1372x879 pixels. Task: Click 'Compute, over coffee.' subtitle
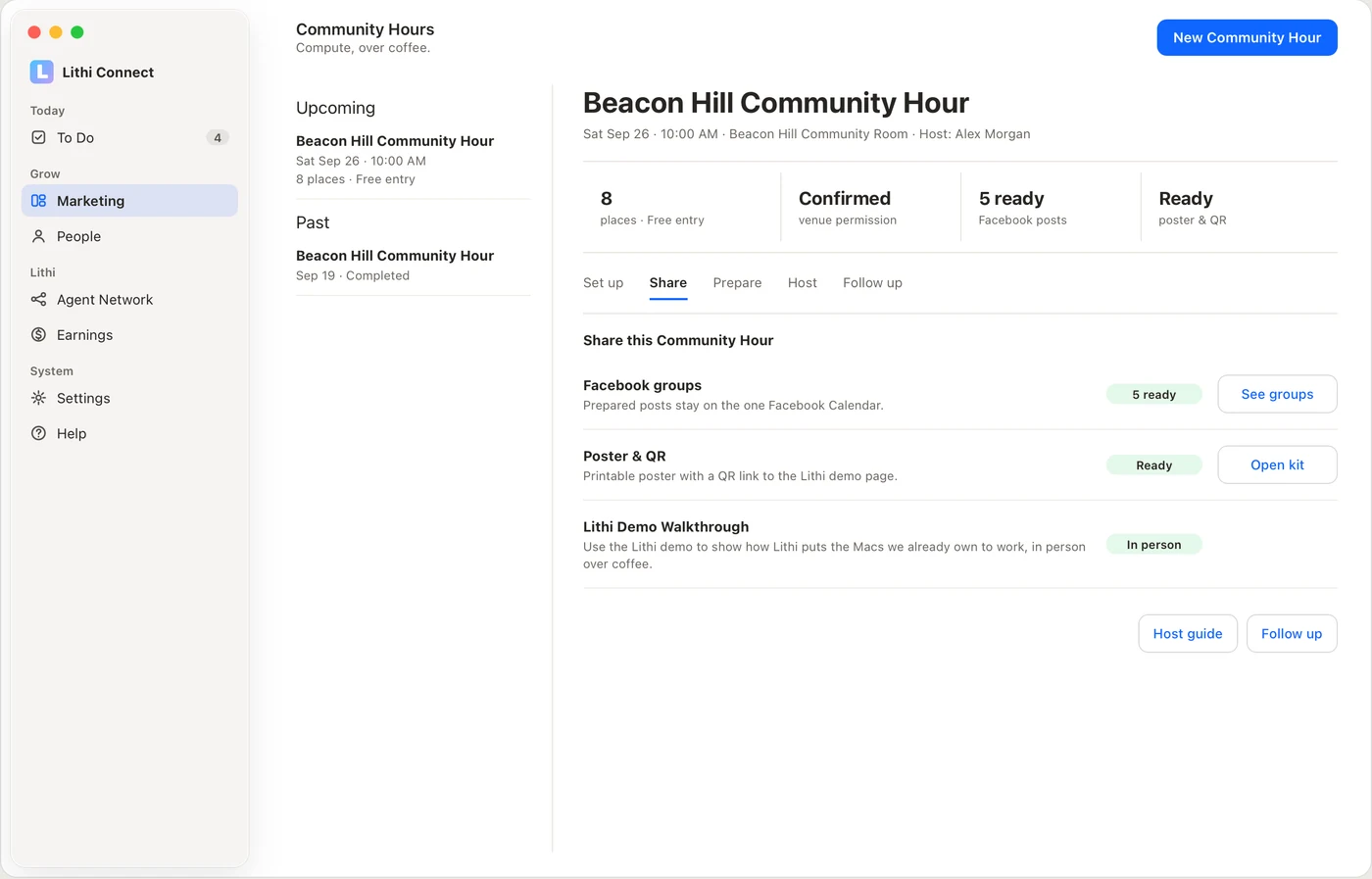363,48
